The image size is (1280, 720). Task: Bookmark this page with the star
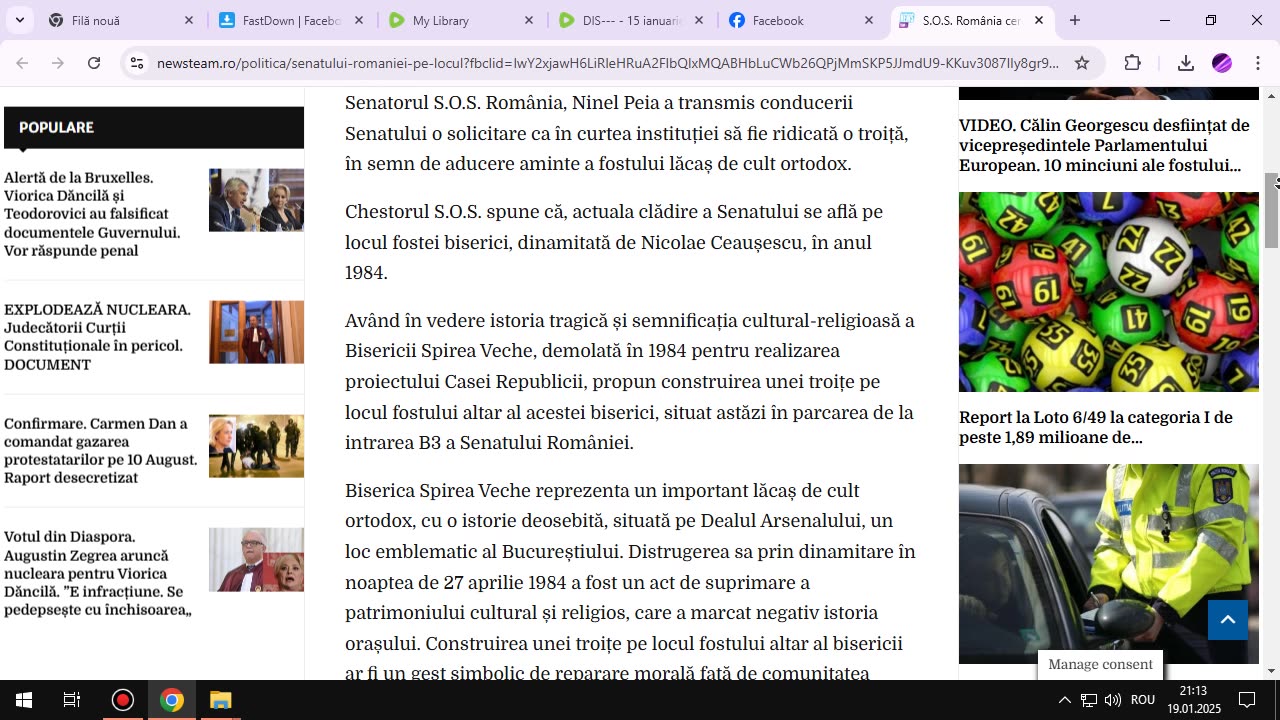point(1082,63)
